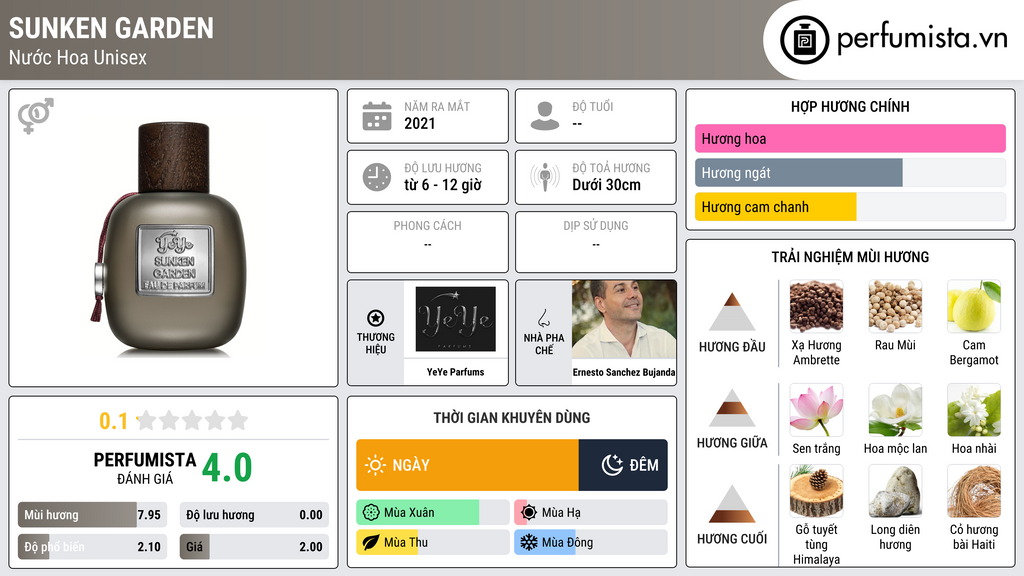
Task: Click the Nước Hoa Unisex subtitle
Action: click(x=78, y=57)
